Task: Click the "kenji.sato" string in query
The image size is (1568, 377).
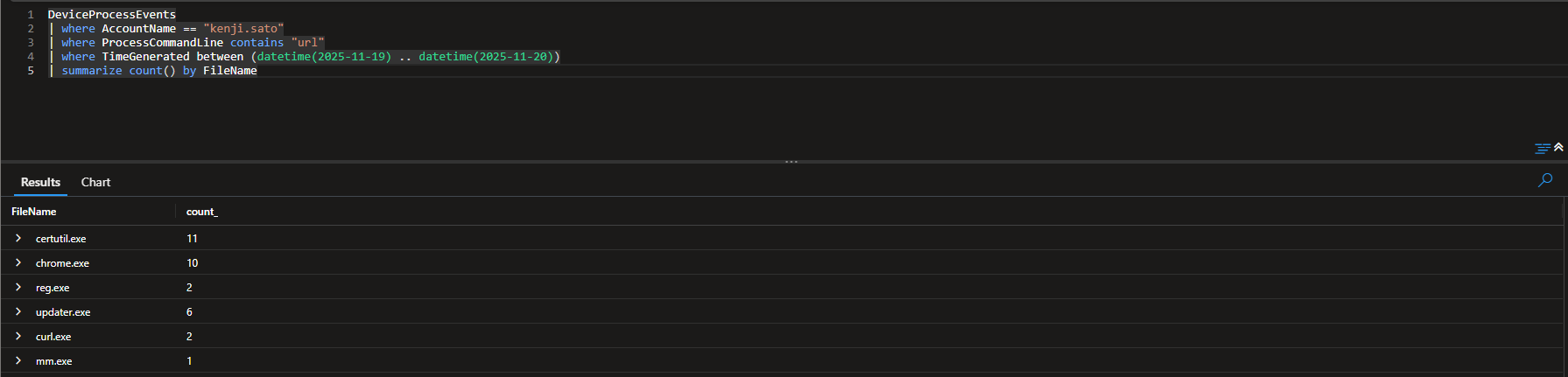Action: (243, 29)
